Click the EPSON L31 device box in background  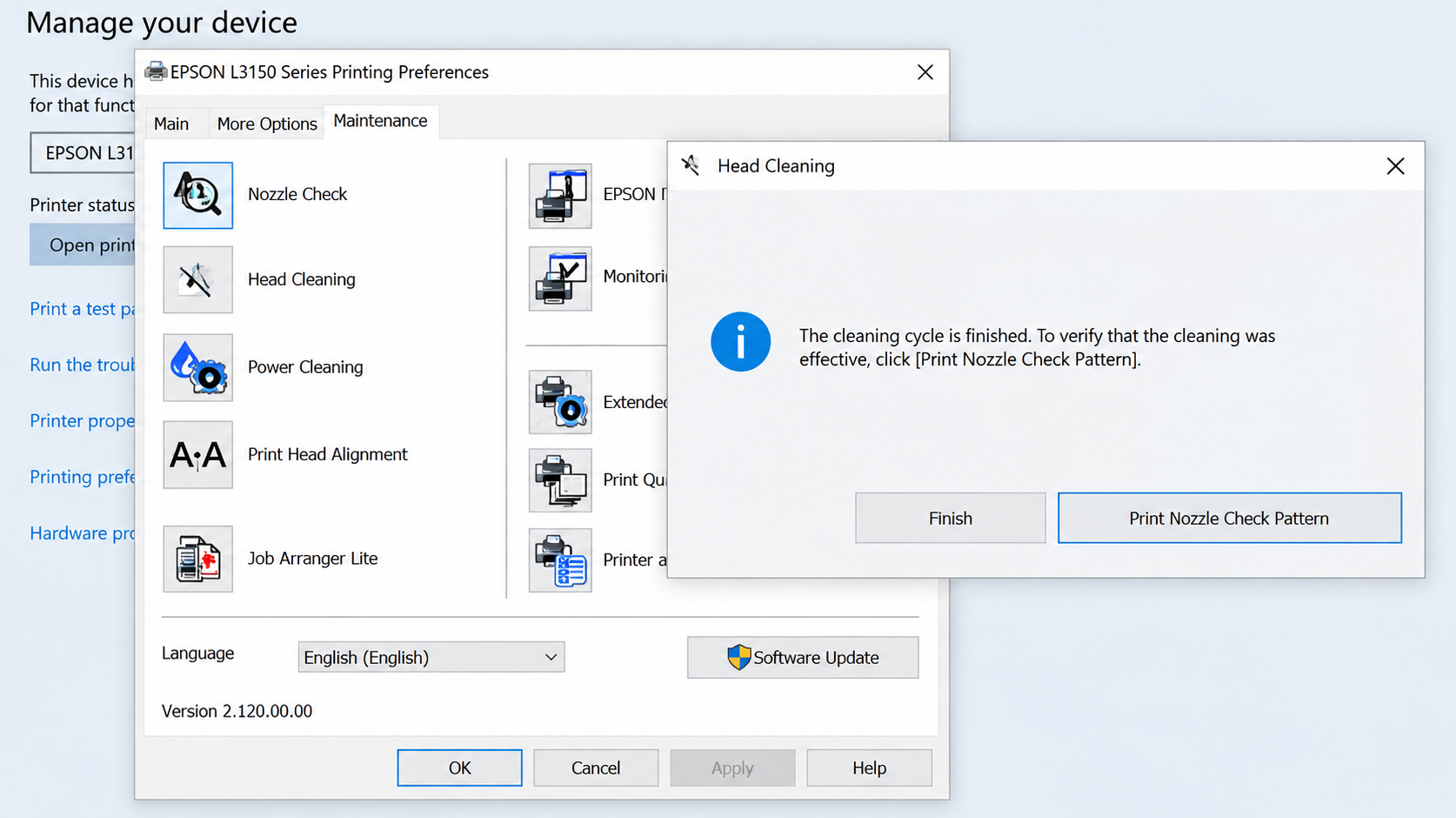(x=83, y=153)
